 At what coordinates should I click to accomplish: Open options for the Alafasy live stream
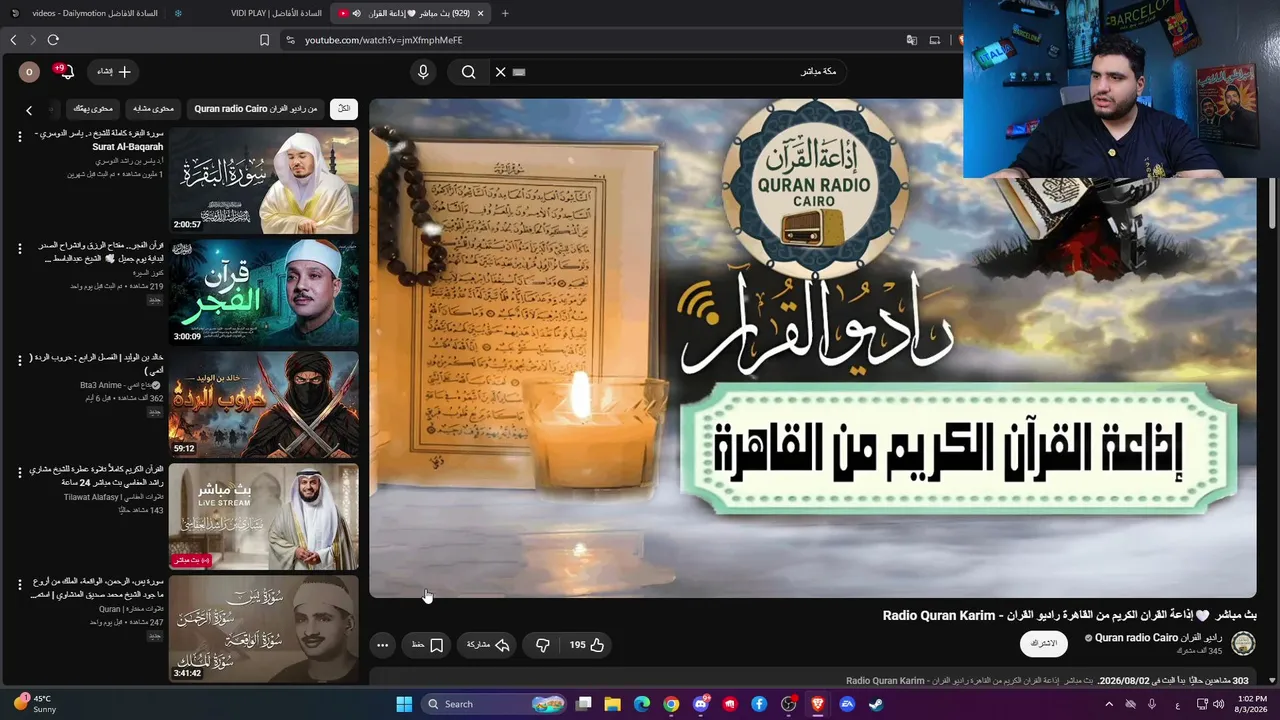coord(19,473)
